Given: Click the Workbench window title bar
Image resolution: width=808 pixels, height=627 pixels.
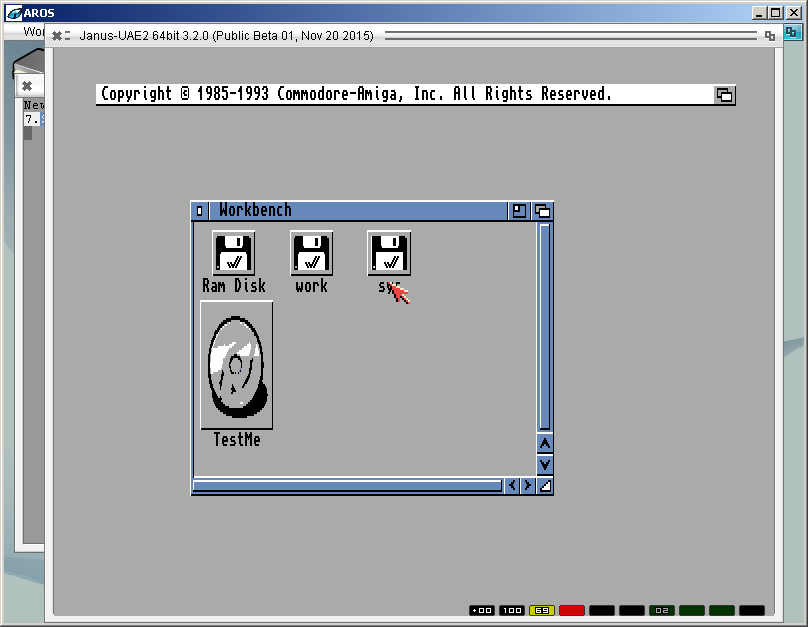Looking at the screenshot, I should 359,211.
